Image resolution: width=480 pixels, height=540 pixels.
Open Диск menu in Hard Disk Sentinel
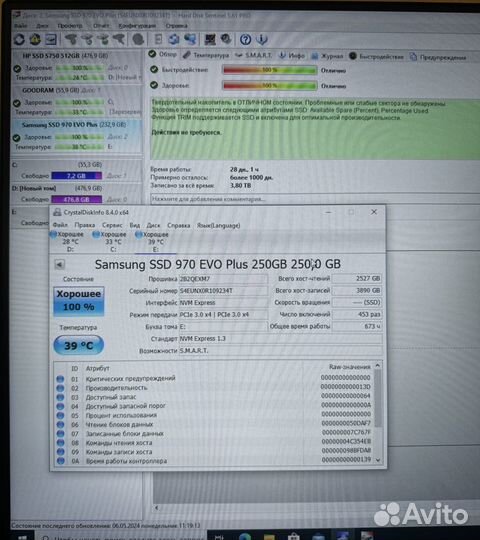pyautogui.click(x=42, y=26)
